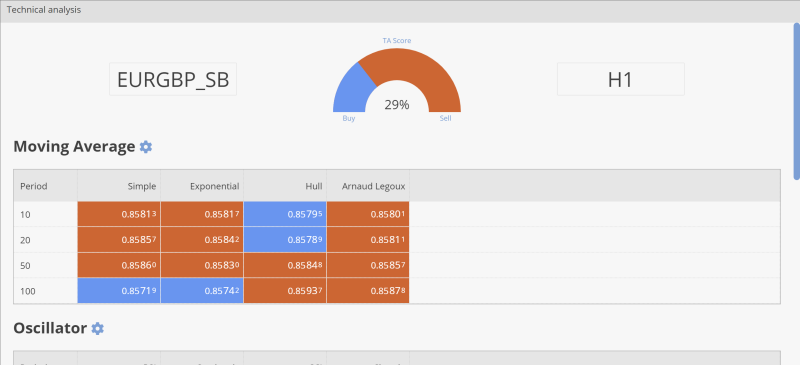Open Oscillator settings gear icon
800x365 pixels.
[x=97, y=328]
